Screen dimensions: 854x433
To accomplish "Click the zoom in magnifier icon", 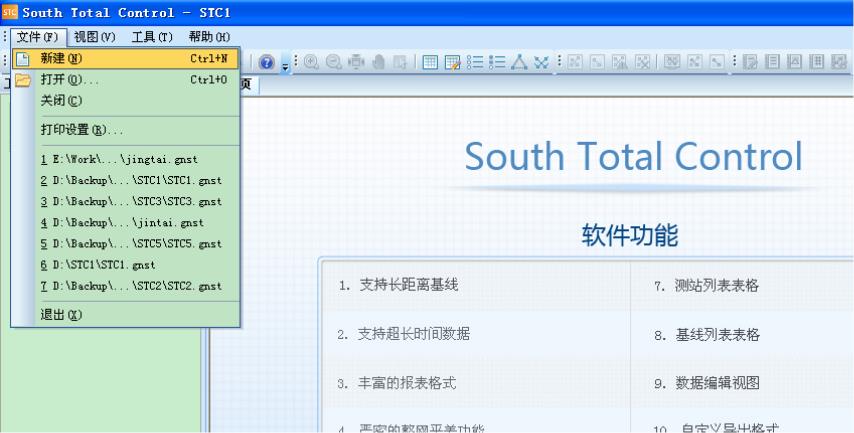I will point(312,62).
